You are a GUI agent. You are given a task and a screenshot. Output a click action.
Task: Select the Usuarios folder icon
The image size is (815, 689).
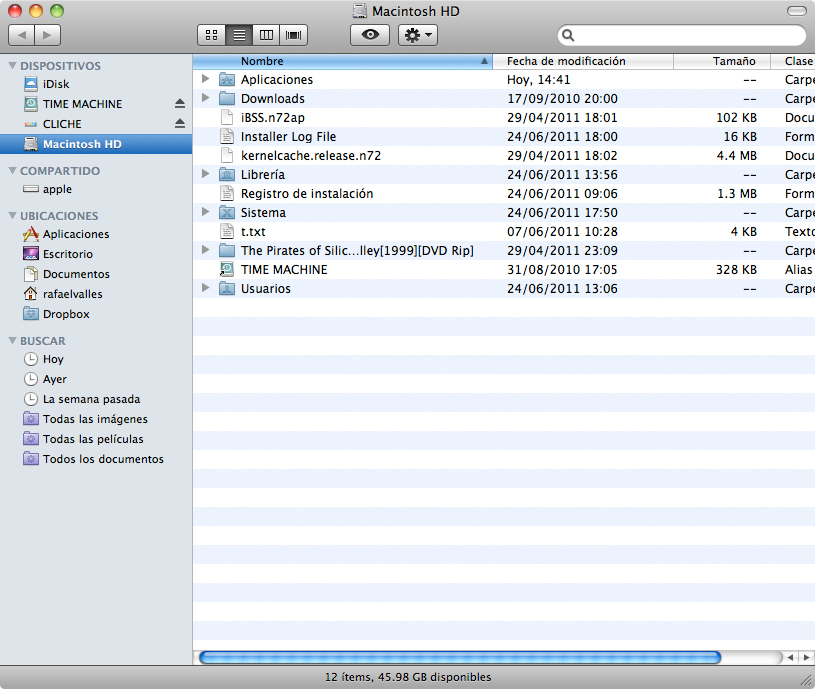[227, 288]
